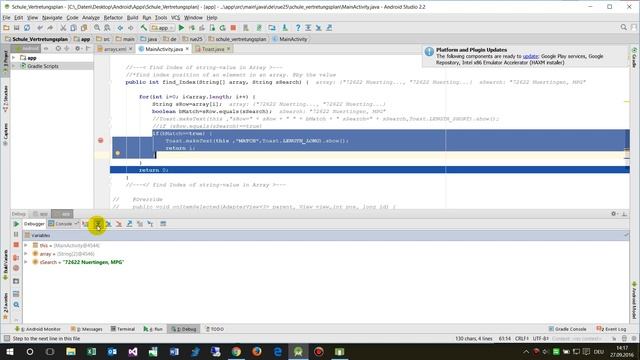Toggle the red breakpoint in the gutter
This screenshot has width=640, height=360.
coord(100,140)
